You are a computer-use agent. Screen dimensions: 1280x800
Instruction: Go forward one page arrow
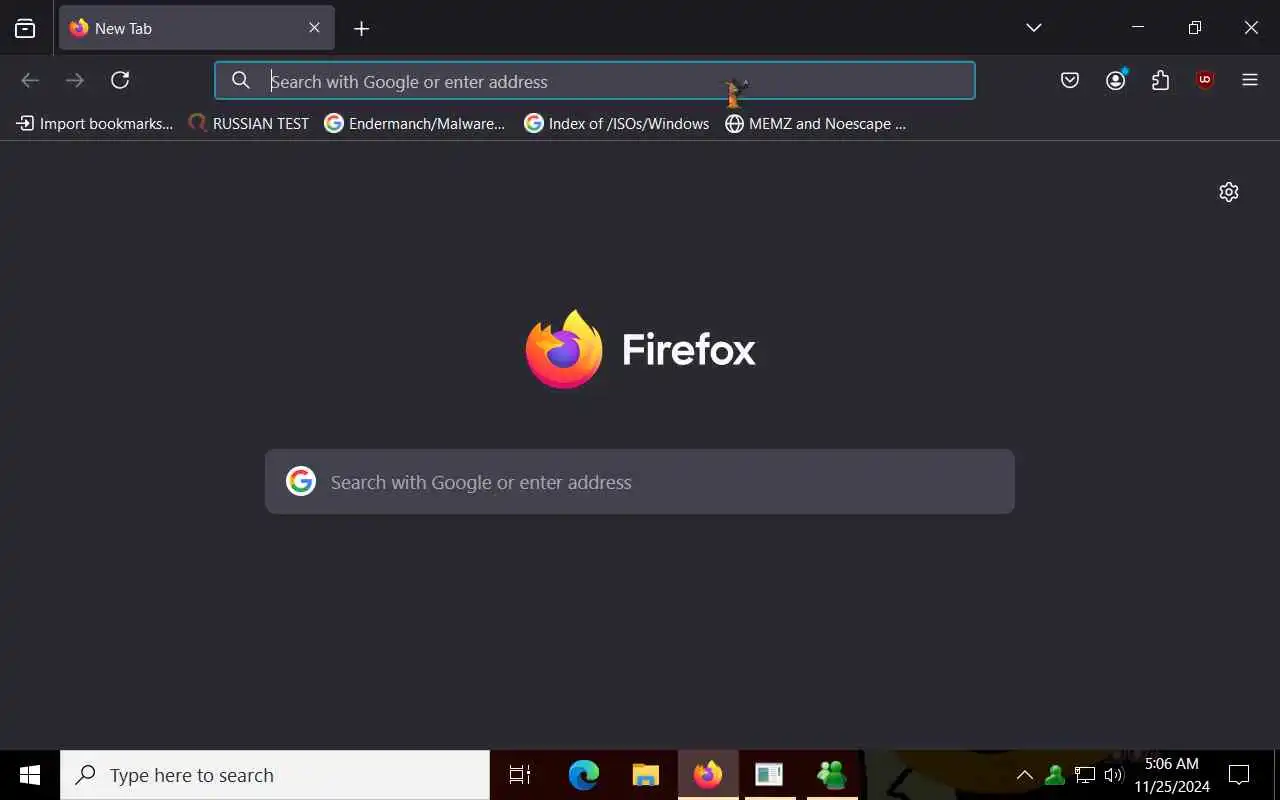tap(75, 80)
